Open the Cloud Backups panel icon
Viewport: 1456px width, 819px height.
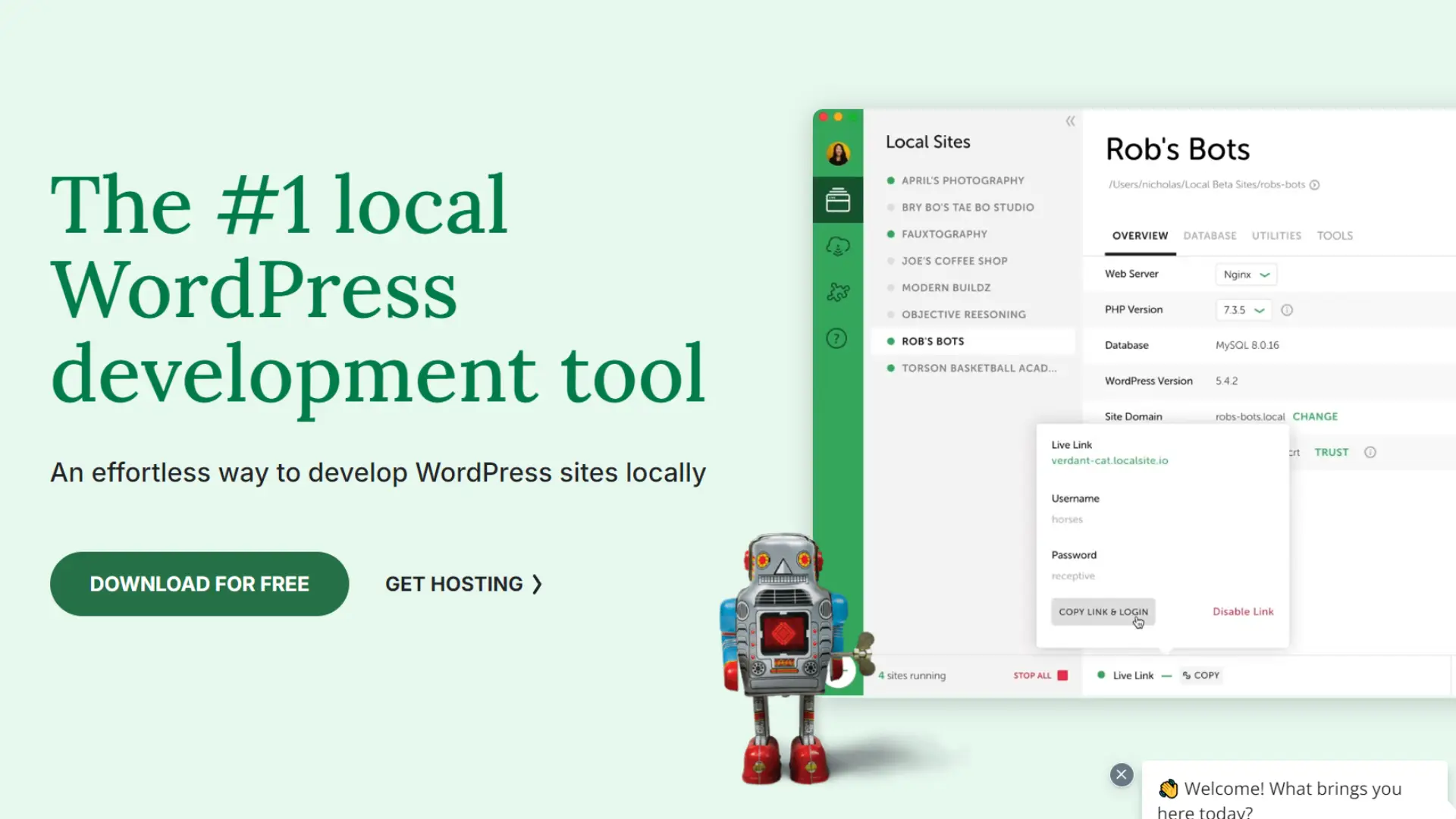pyautogui.click(x=837, y=246)
